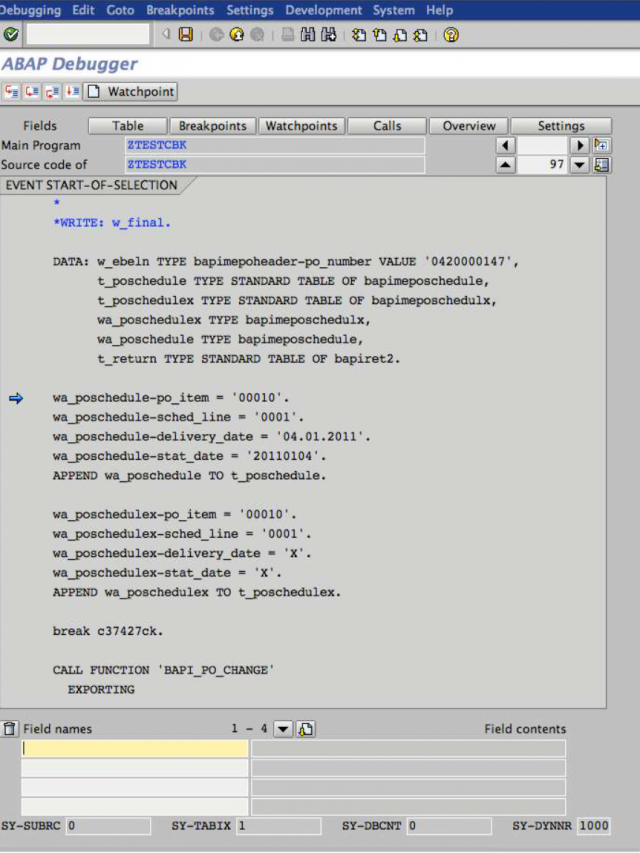
Task: Open the Debugging menu
Action: 30,10
